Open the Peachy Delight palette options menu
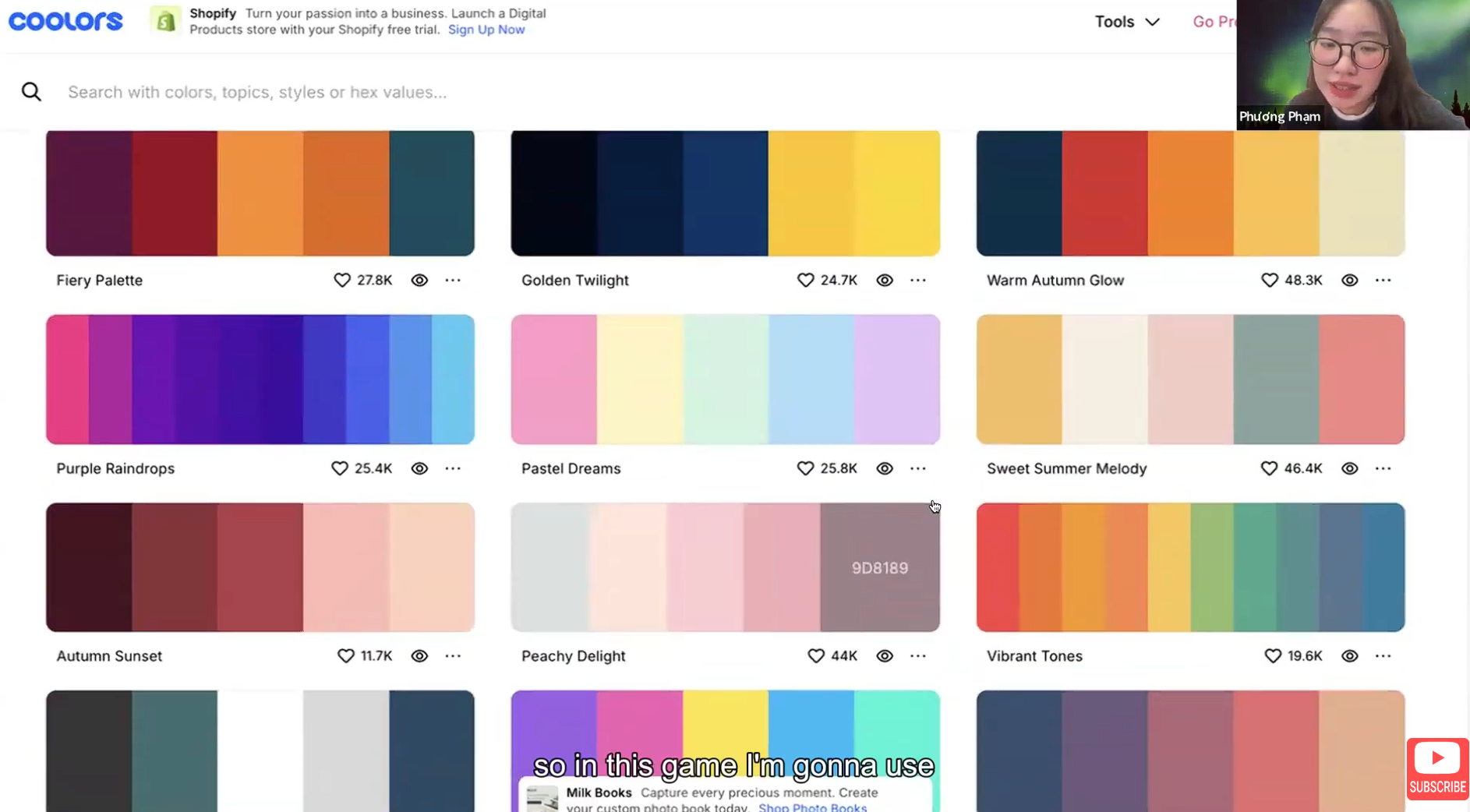The height and width of the screenshot is (812, 1470). 918,655
